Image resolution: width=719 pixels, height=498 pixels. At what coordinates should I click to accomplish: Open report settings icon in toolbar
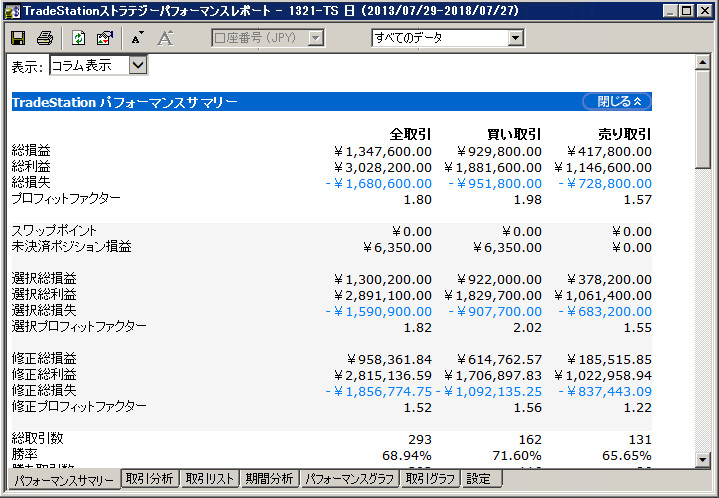click(105, 38)
